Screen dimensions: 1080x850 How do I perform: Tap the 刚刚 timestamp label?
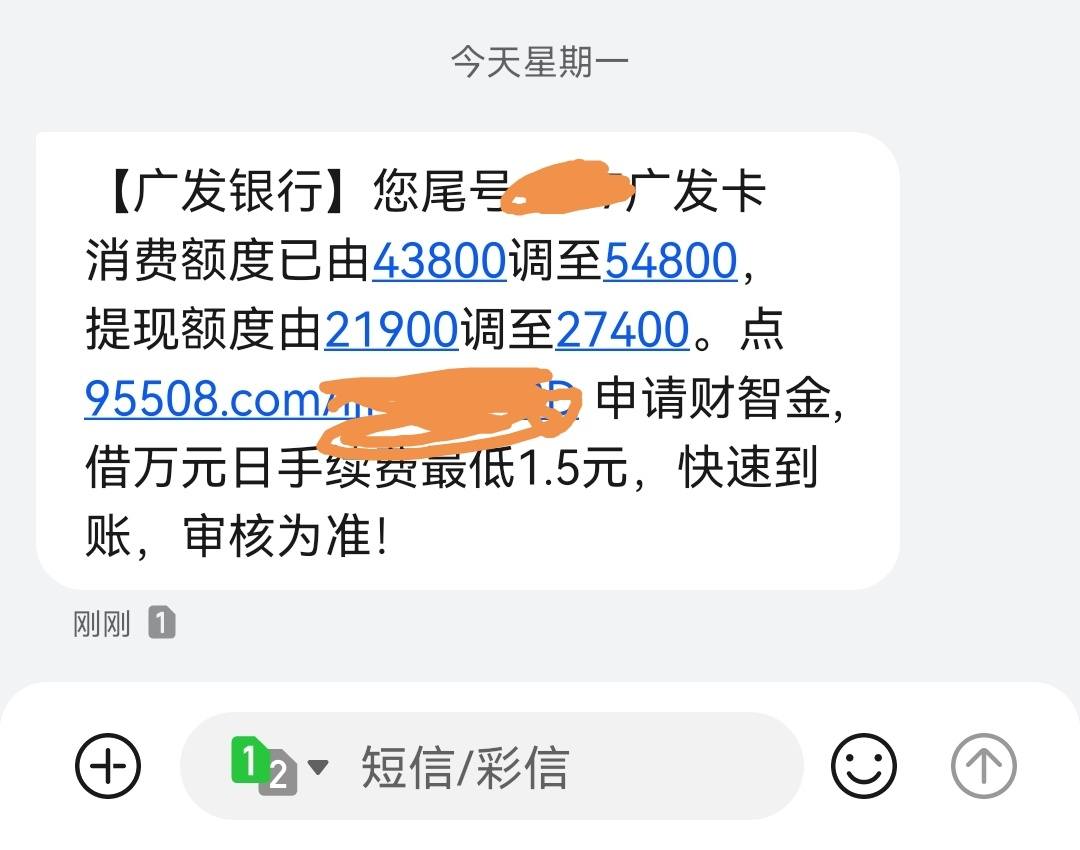[x=102, y=624]
